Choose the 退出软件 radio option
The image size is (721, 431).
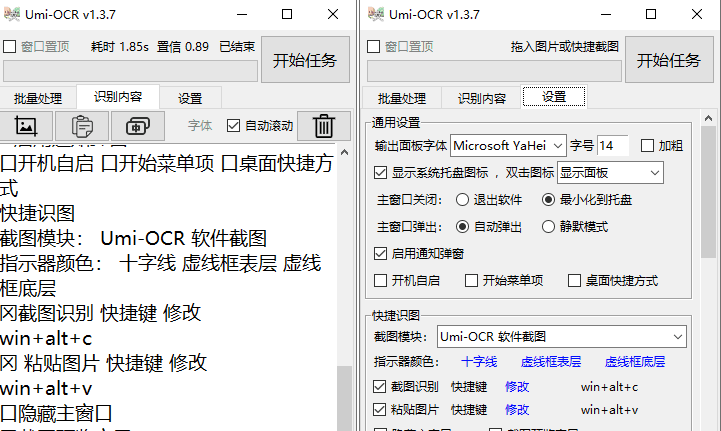click(x=462, y=200)
